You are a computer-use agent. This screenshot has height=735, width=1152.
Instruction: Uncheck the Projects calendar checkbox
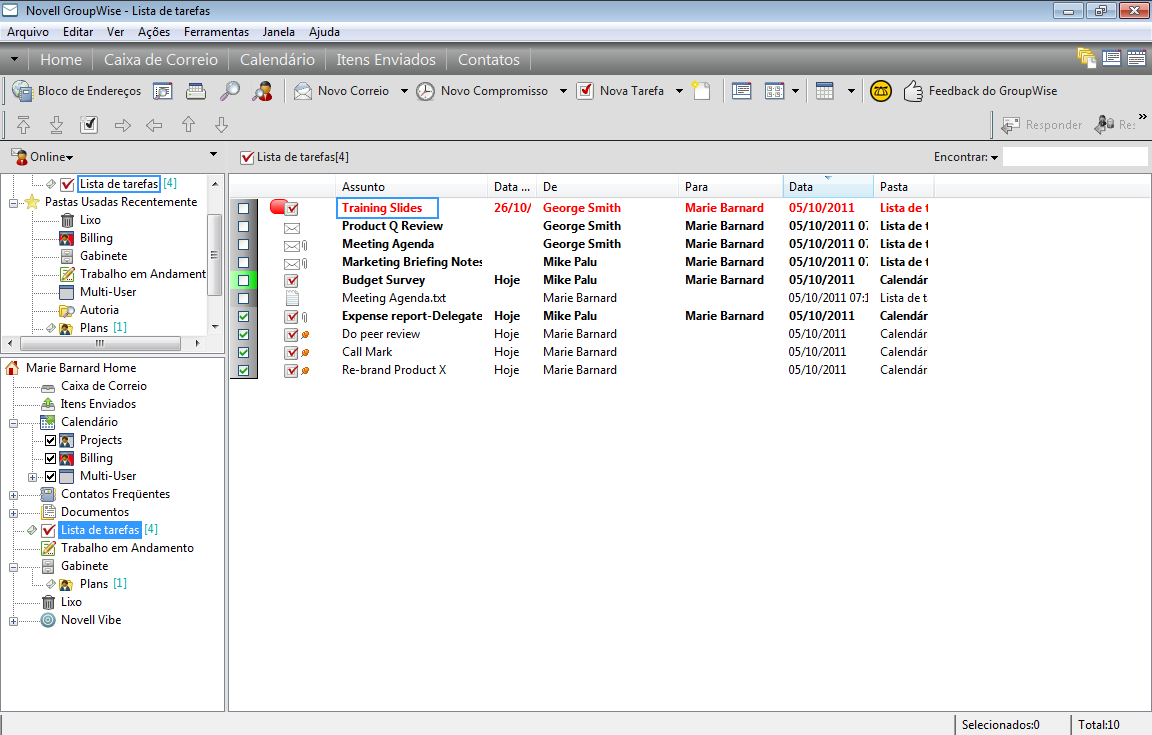[51, 440]
